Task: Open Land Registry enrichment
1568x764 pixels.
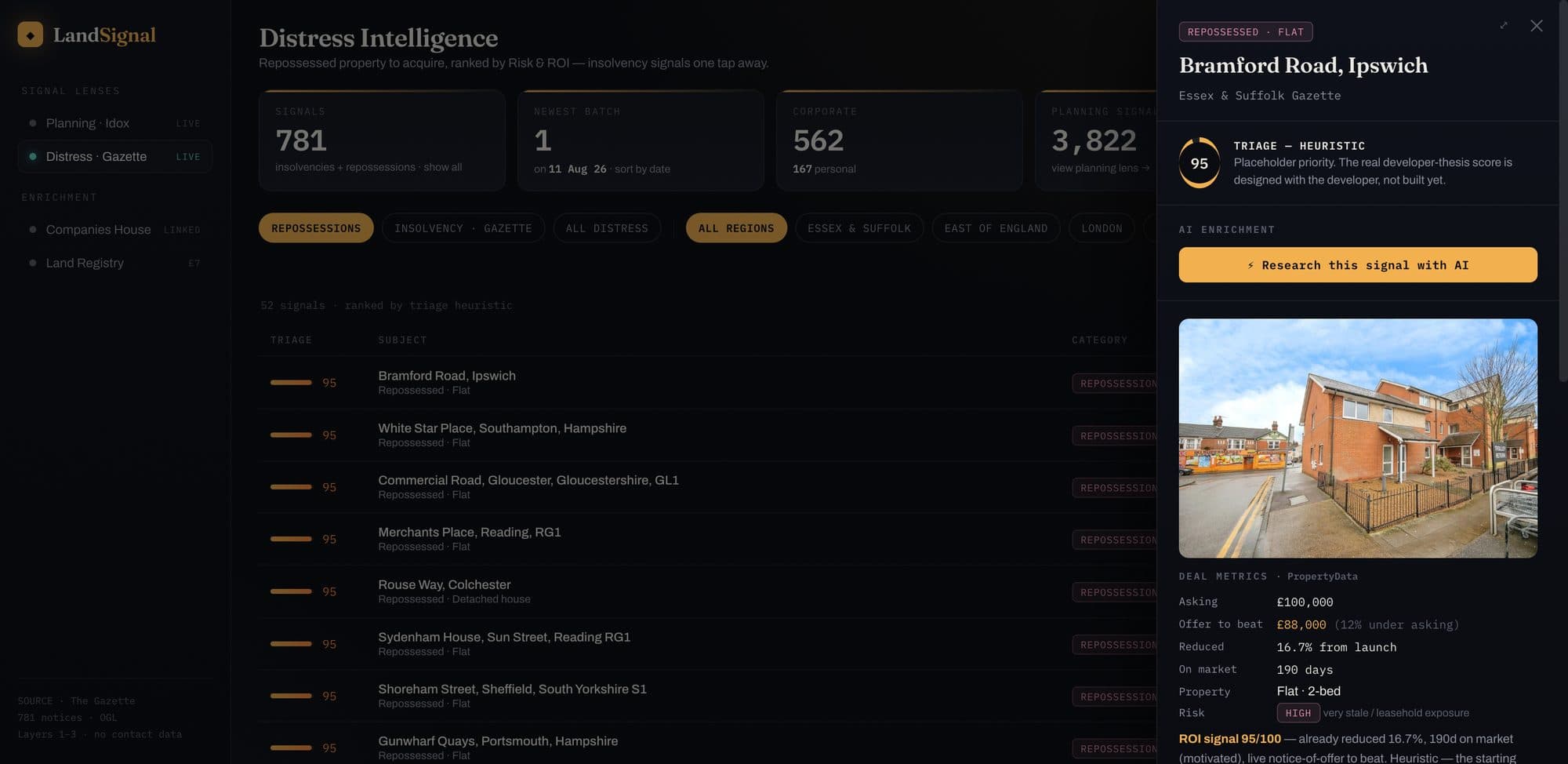Action: (x=114, y=263)
